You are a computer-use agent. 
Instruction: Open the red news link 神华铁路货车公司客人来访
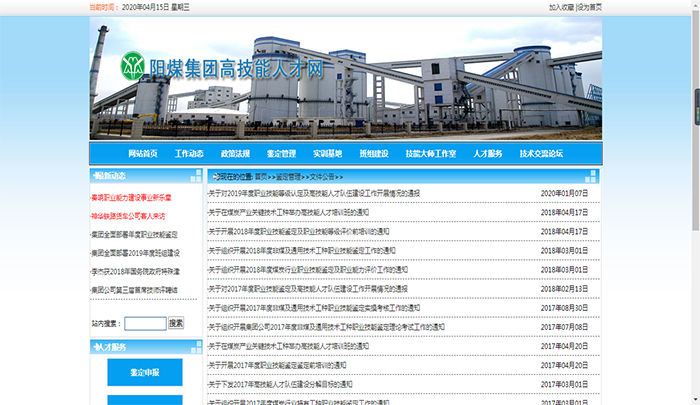128,216
